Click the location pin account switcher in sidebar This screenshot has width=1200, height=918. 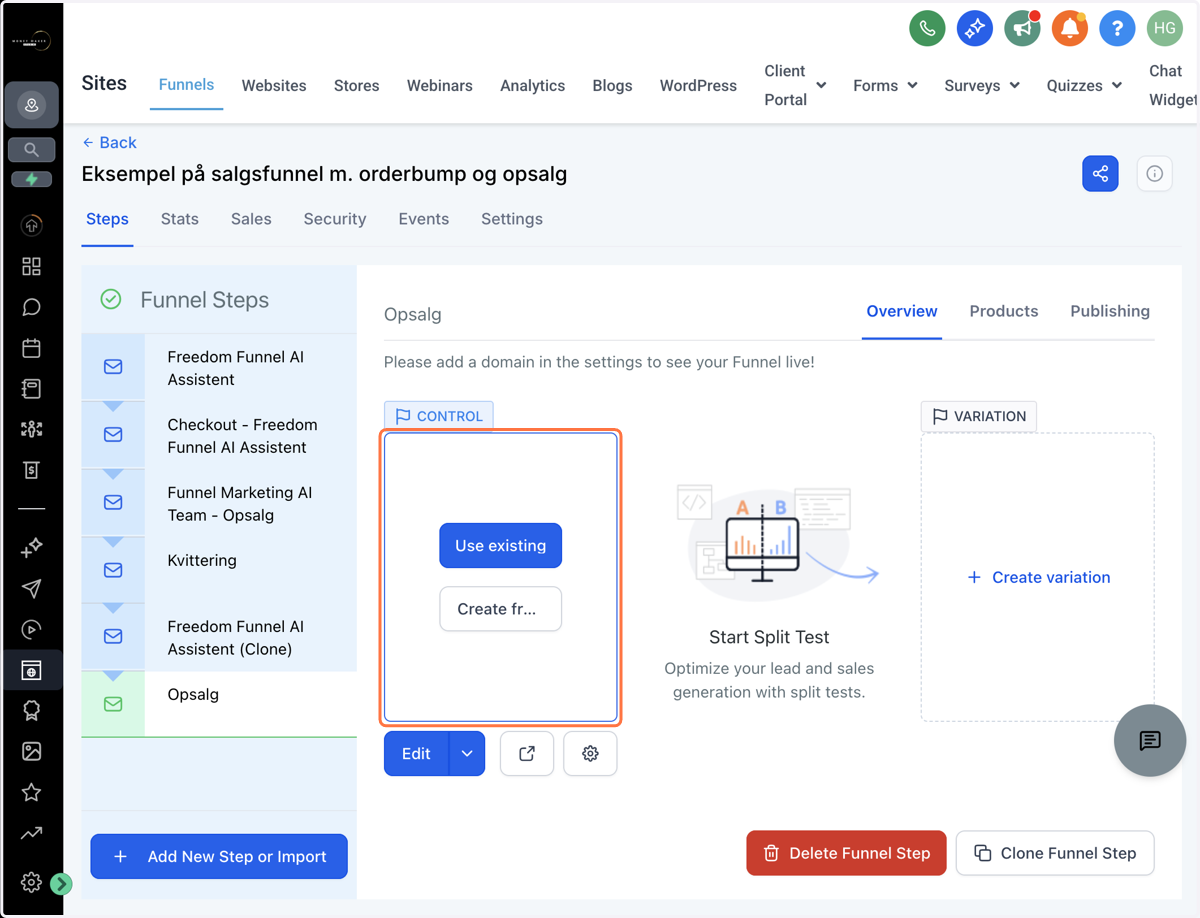[31, 105]
